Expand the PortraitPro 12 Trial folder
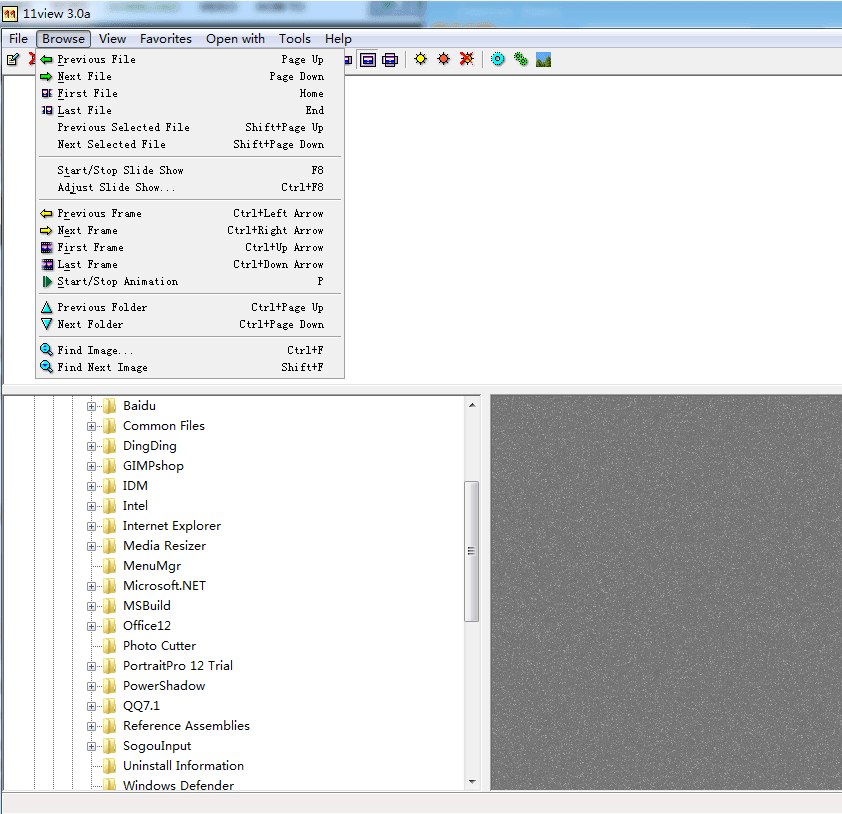This screenshot has width=842, height=814. [92, 666]
